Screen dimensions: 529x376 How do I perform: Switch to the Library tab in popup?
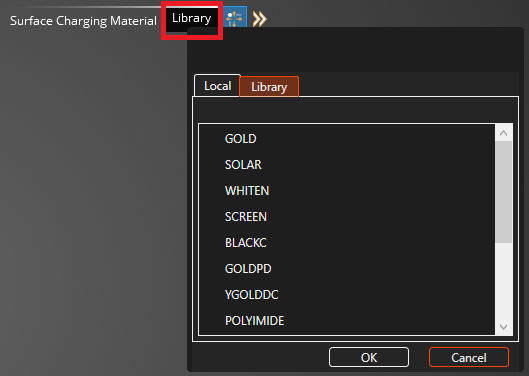pyautogui.click(x=269, y=87)
